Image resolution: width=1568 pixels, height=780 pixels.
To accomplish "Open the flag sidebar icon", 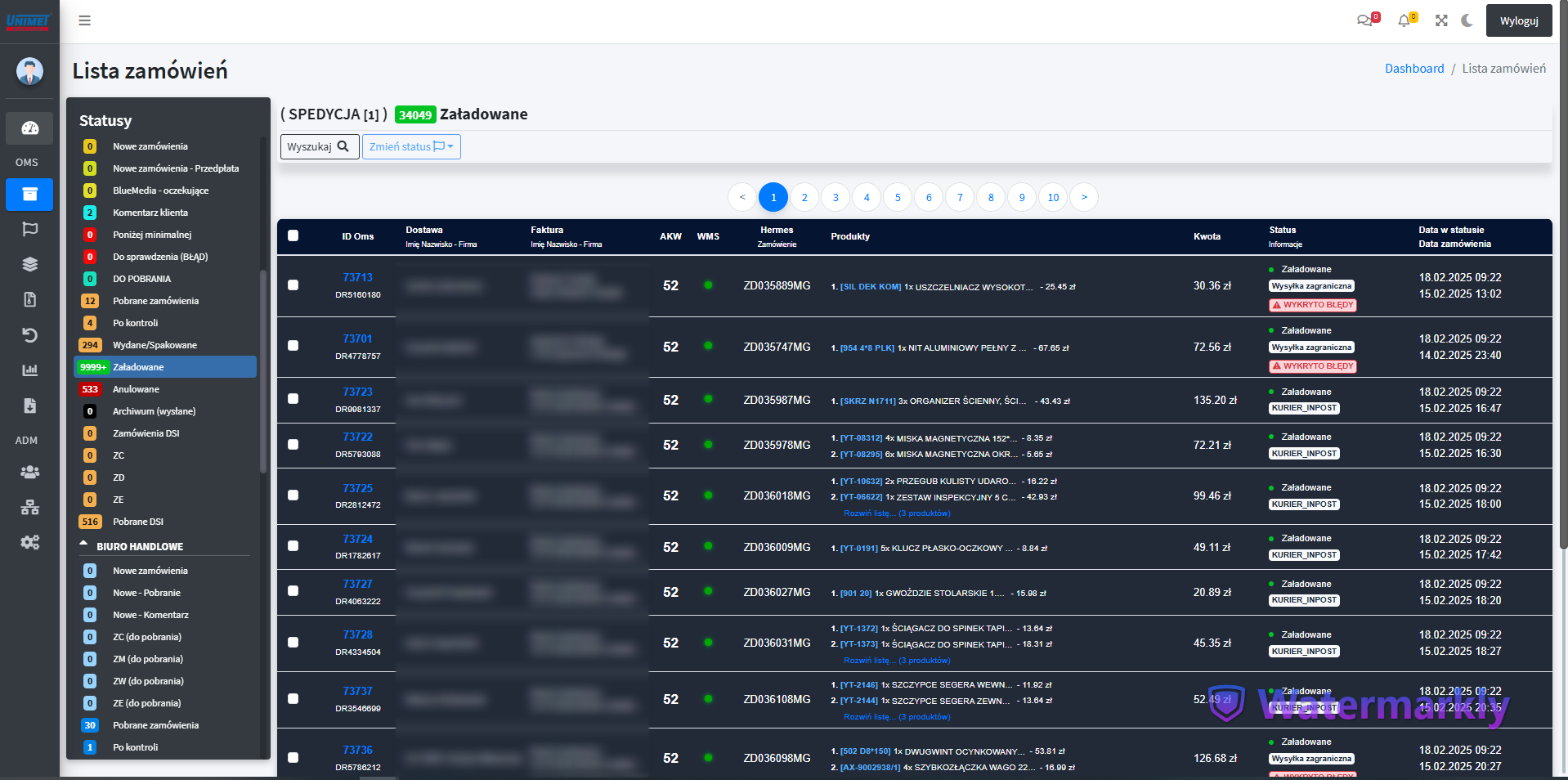I will pyautogui.click(x=29, y=229).
